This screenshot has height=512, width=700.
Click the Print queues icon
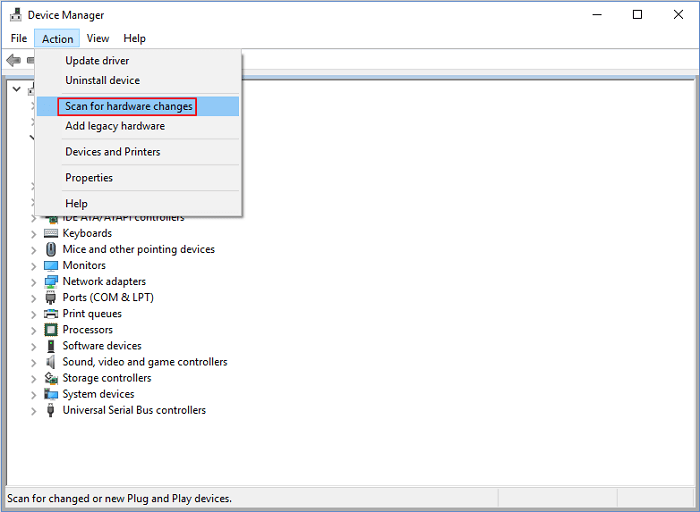[51, 313]
